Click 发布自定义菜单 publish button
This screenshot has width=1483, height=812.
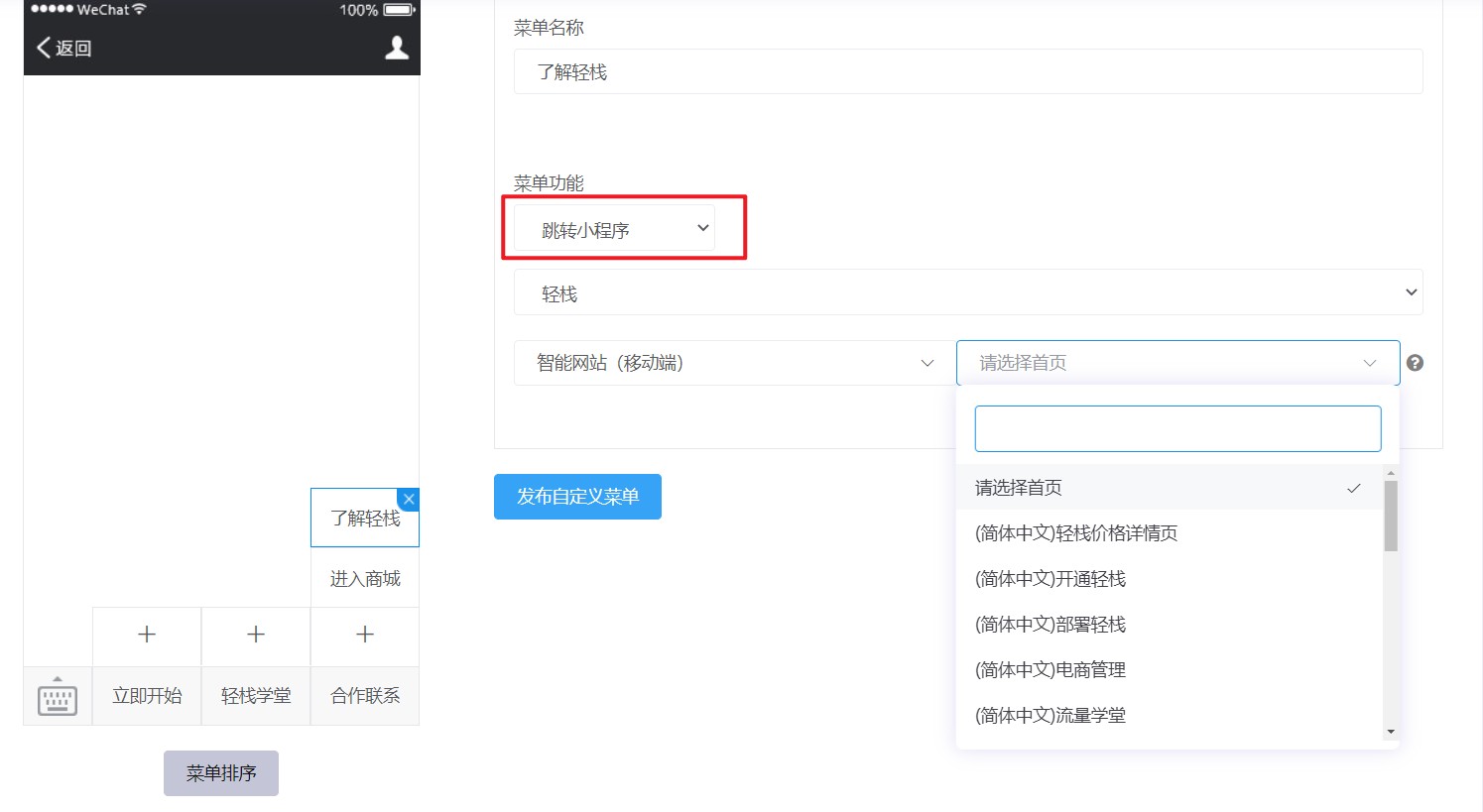tap(577, 497)
